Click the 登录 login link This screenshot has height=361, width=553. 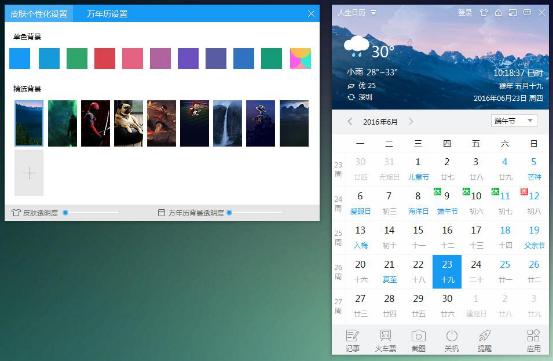pyautogui.click(x=464, y=13)
